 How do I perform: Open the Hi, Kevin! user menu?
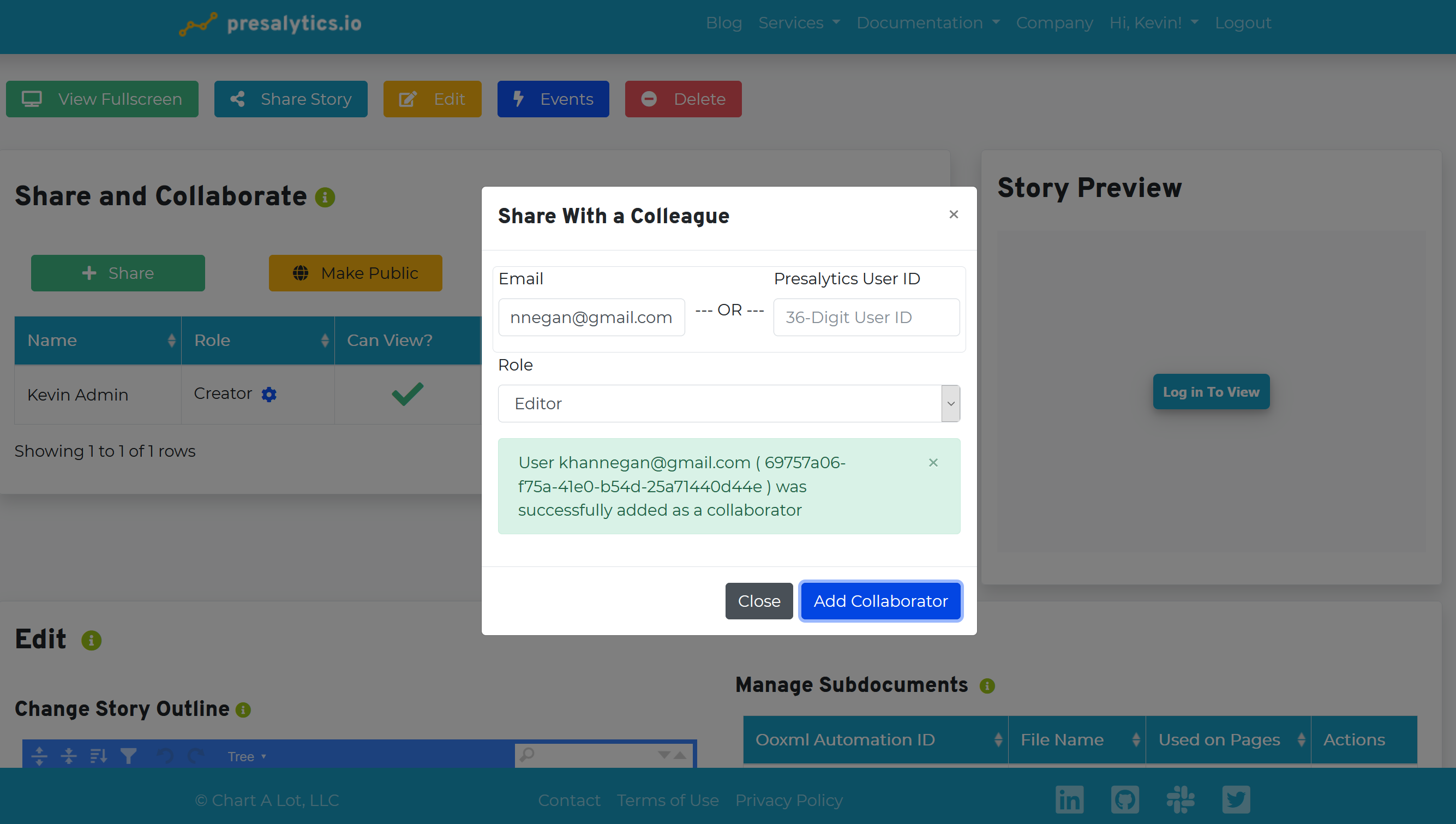pos(1153,22)
